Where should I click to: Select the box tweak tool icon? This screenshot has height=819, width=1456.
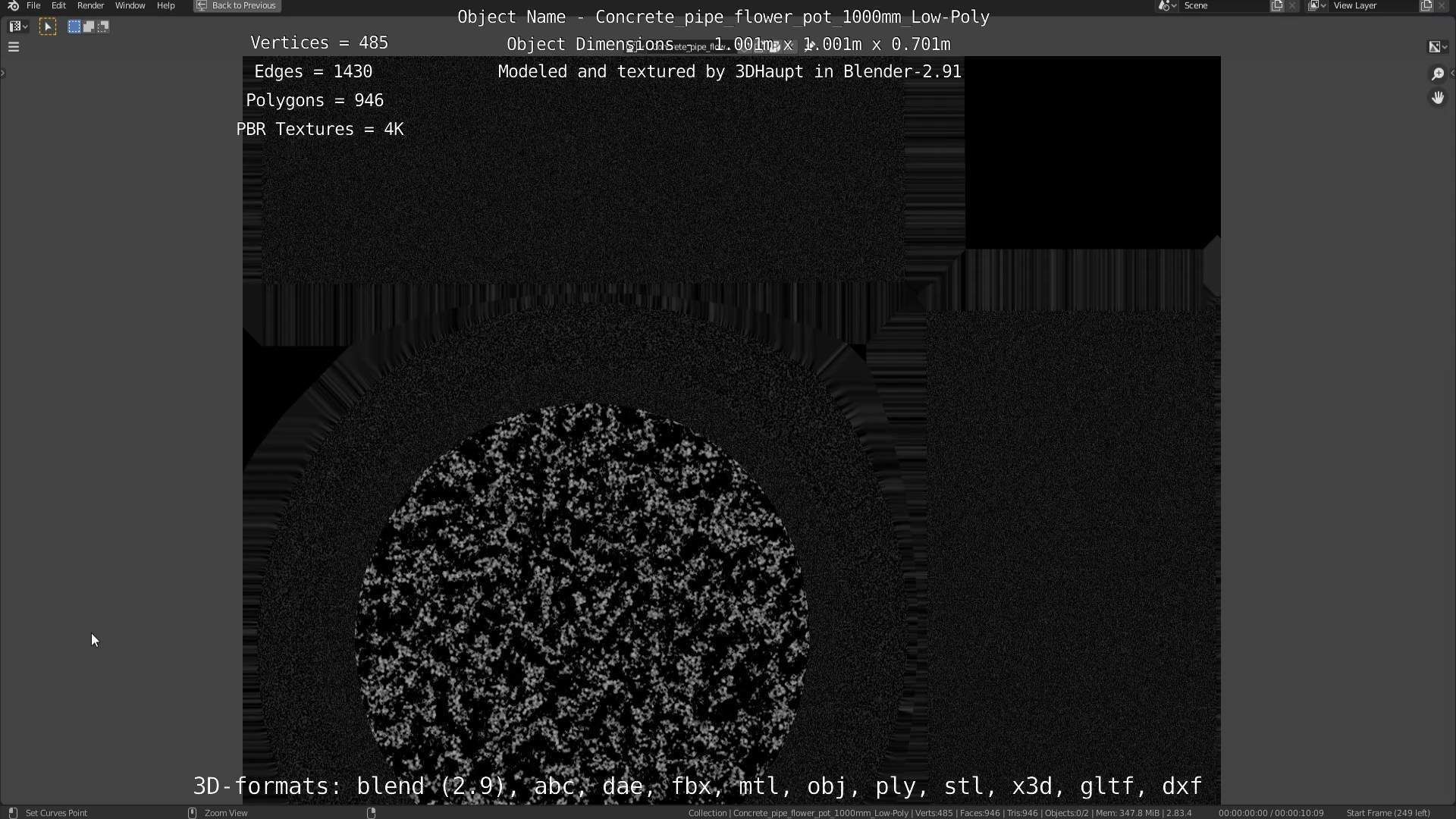48,27
